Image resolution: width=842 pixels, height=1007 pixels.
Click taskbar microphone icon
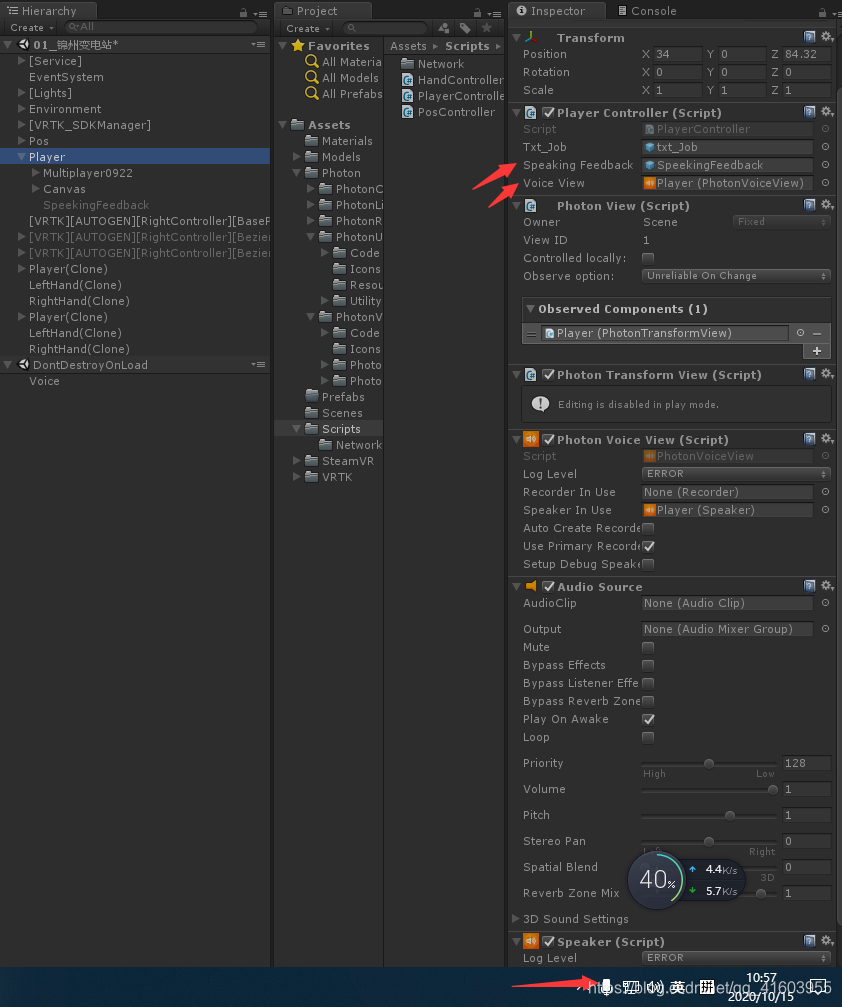tap(606, 987)
